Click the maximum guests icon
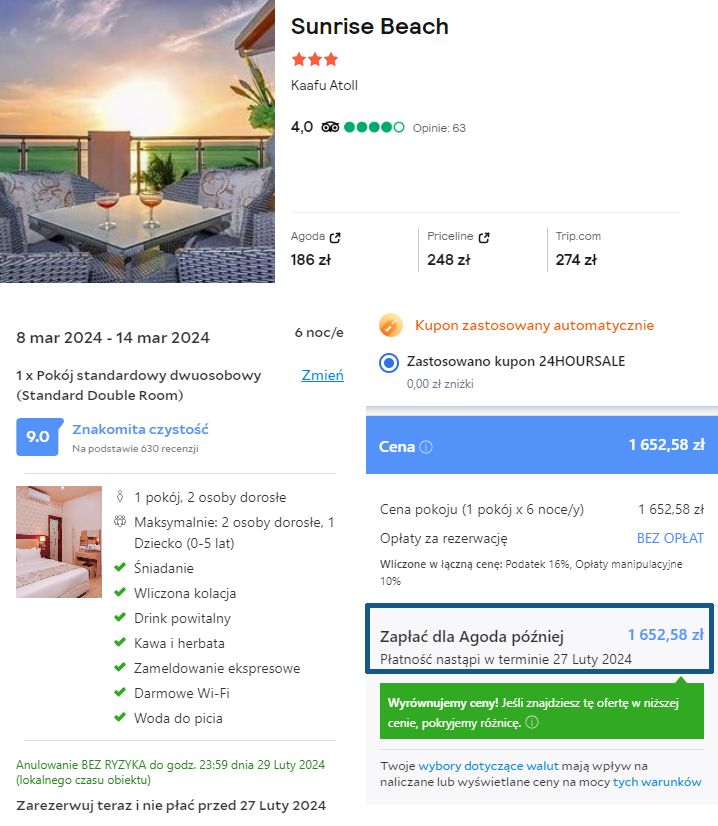Screen dimensions: 718x826 [120, 522]
